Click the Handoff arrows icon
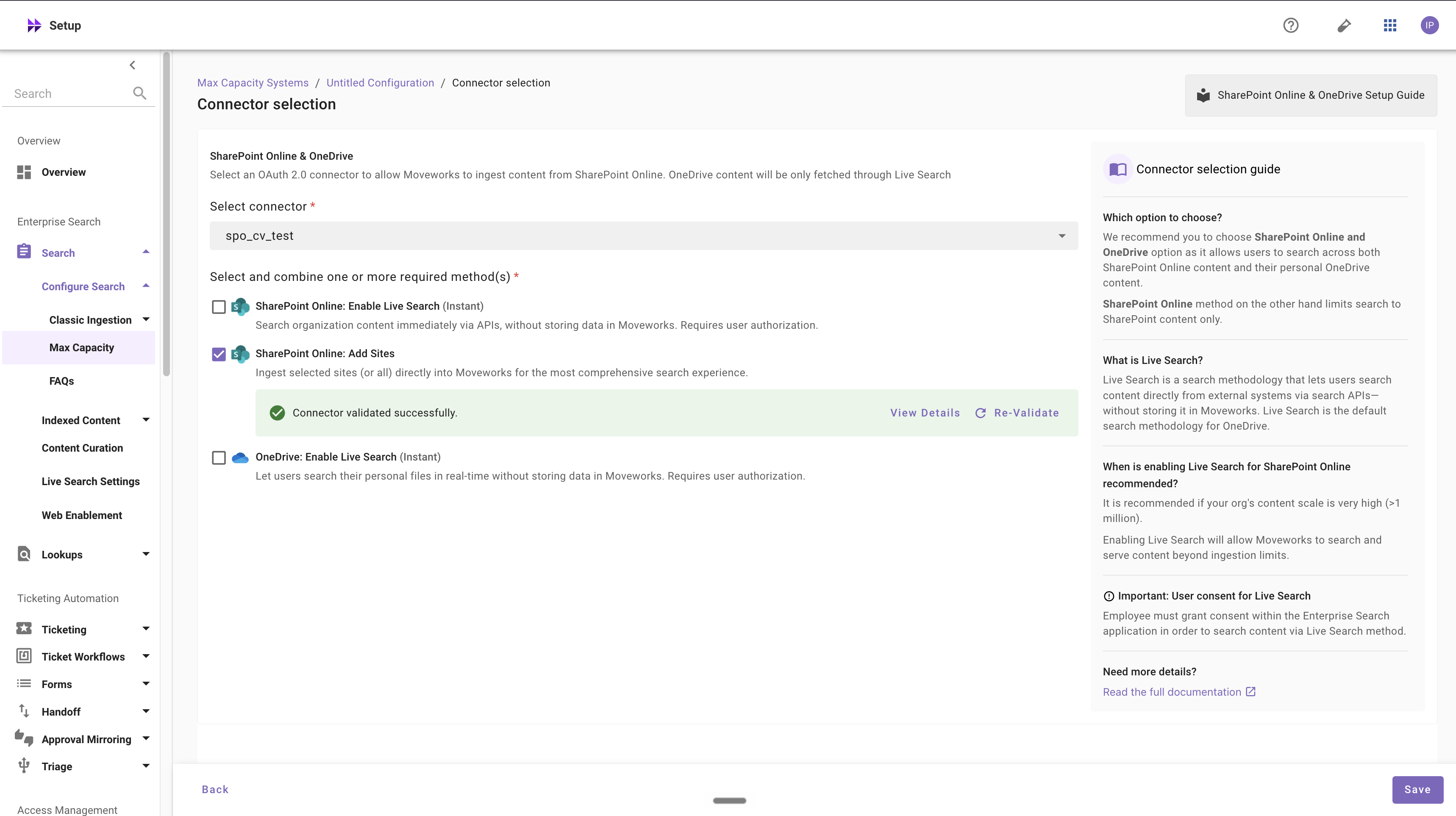The width and height of the screenshot is (1456, 816). [x=24, y=711]
